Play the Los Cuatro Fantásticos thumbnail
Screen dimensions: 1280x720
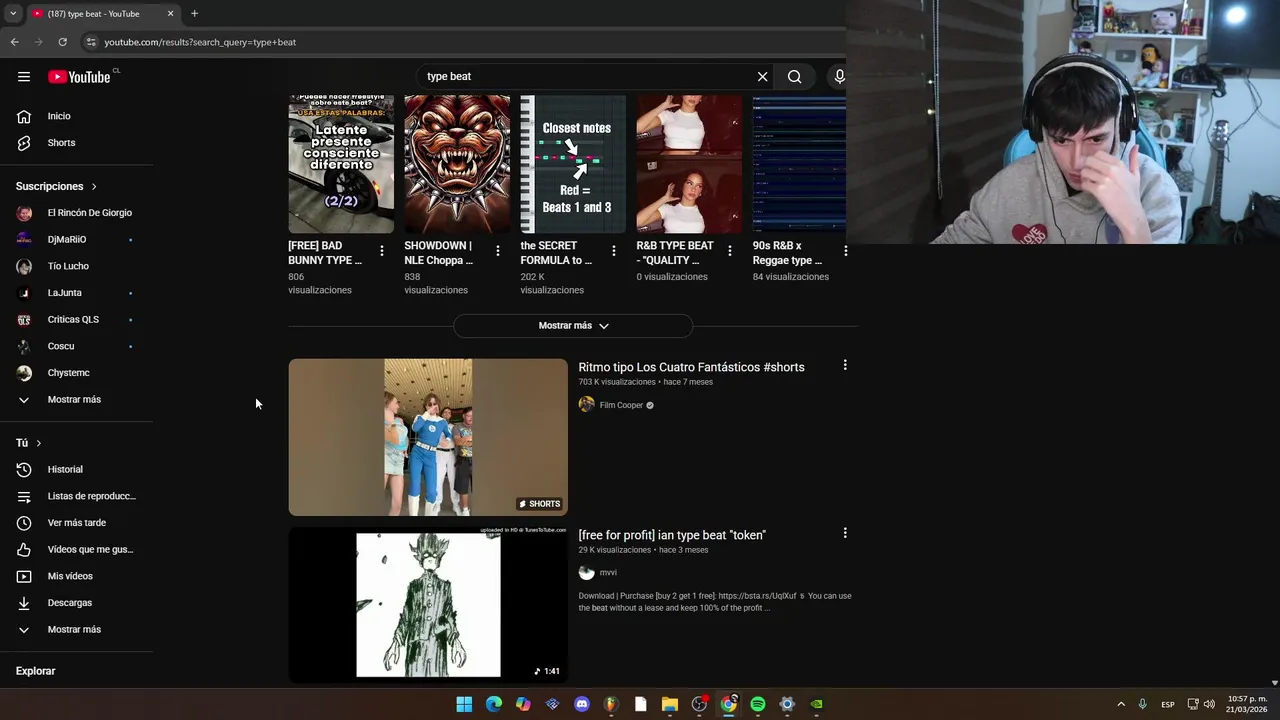click(x=428, y=437)
